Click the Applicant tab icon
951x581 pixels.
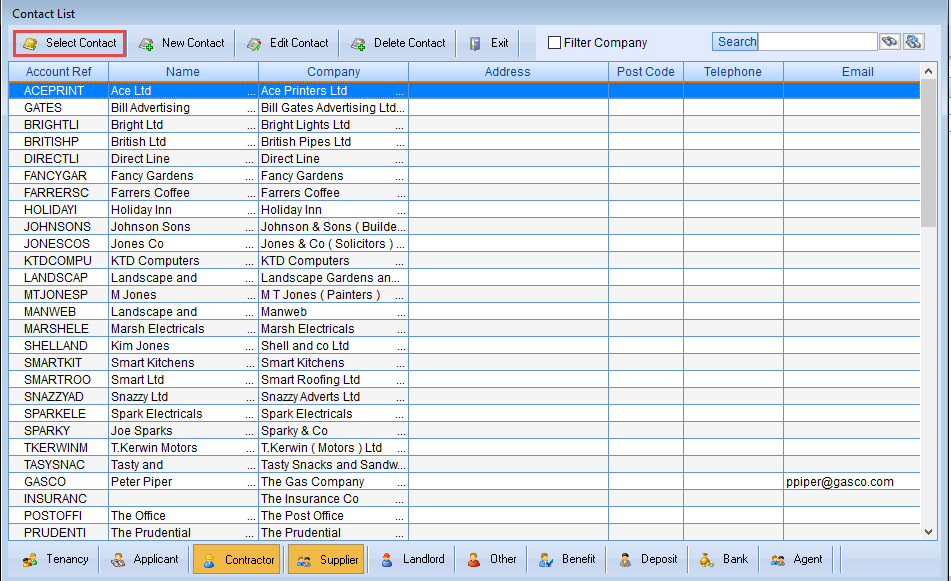[x=118, y=560]
